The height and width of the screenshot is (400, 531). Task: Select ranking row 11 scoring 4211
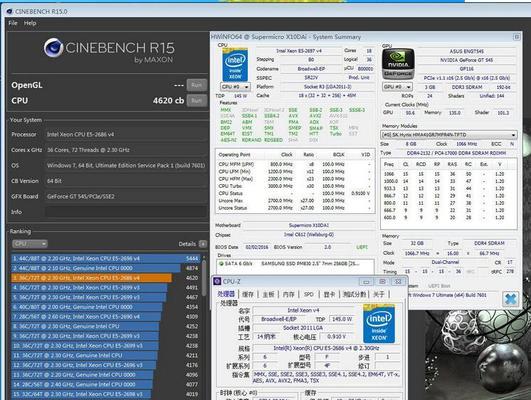pos(106,355)
